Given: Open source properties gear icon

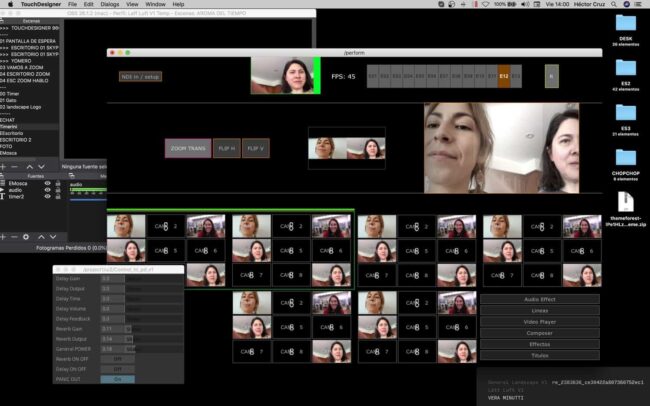Looking at the screenshot, I should [26, 236].
